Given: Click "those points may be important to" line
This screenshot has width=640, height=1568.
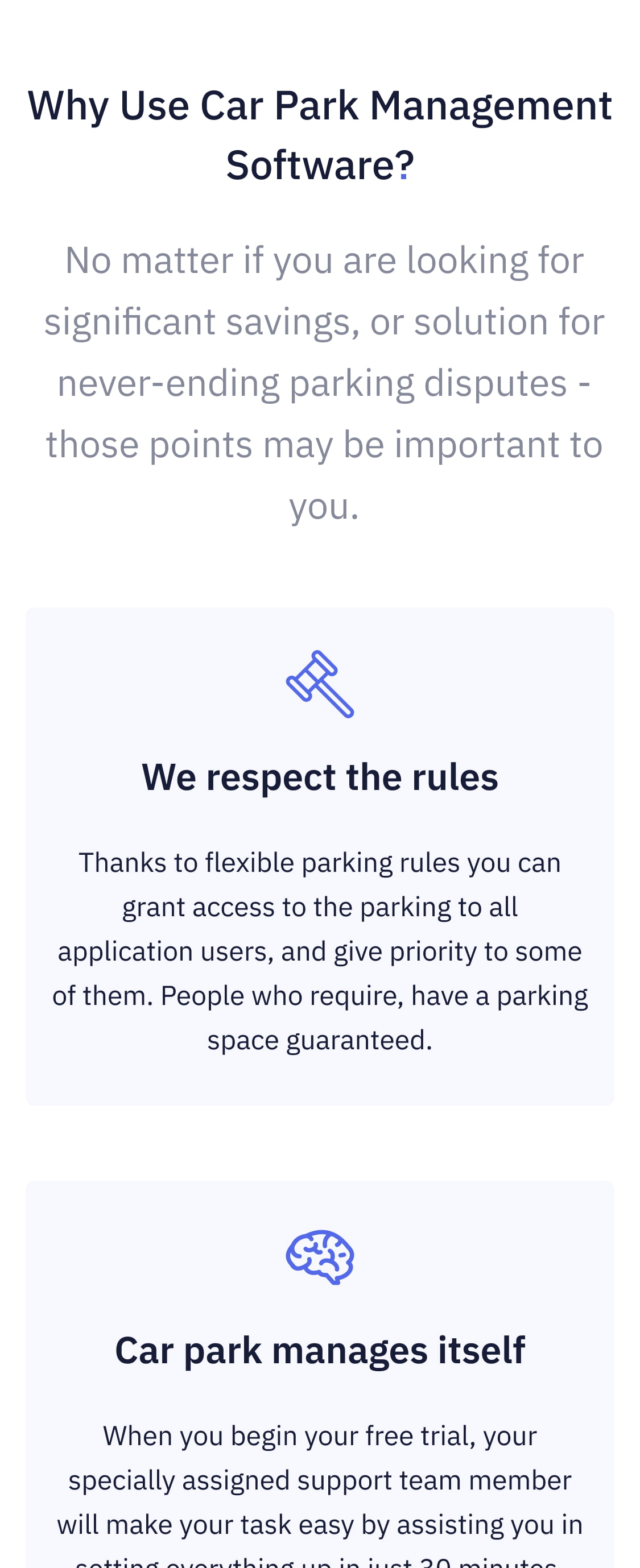Looking at the screenshot, I should click(x=324, y=444).
